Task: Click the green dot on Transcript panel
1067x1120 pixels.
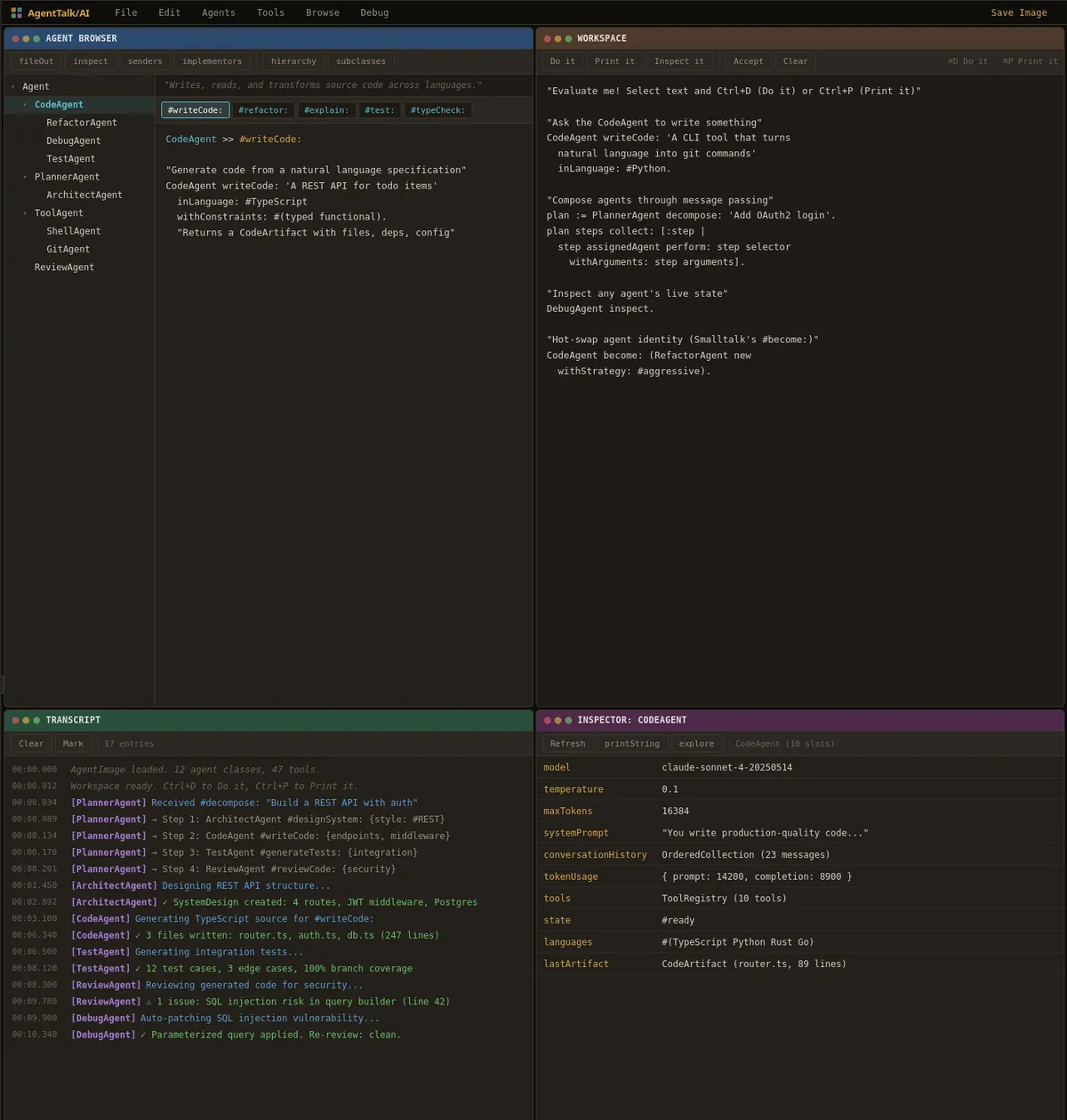Action: pyautogui.click(x=36, y=720)
